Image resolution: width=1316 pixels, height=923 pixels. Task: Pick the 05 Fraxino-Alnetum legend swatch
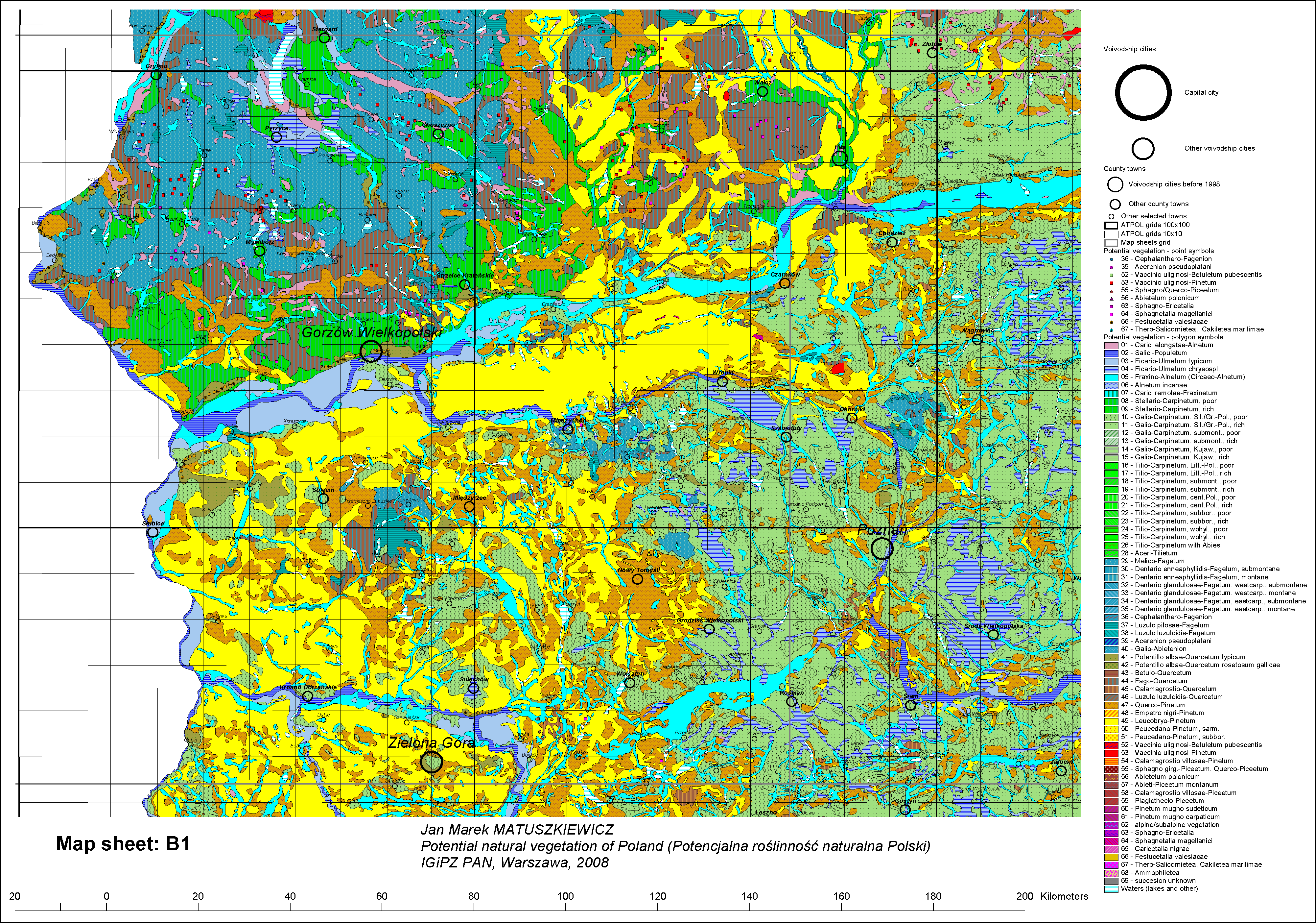pos(1111,377)
